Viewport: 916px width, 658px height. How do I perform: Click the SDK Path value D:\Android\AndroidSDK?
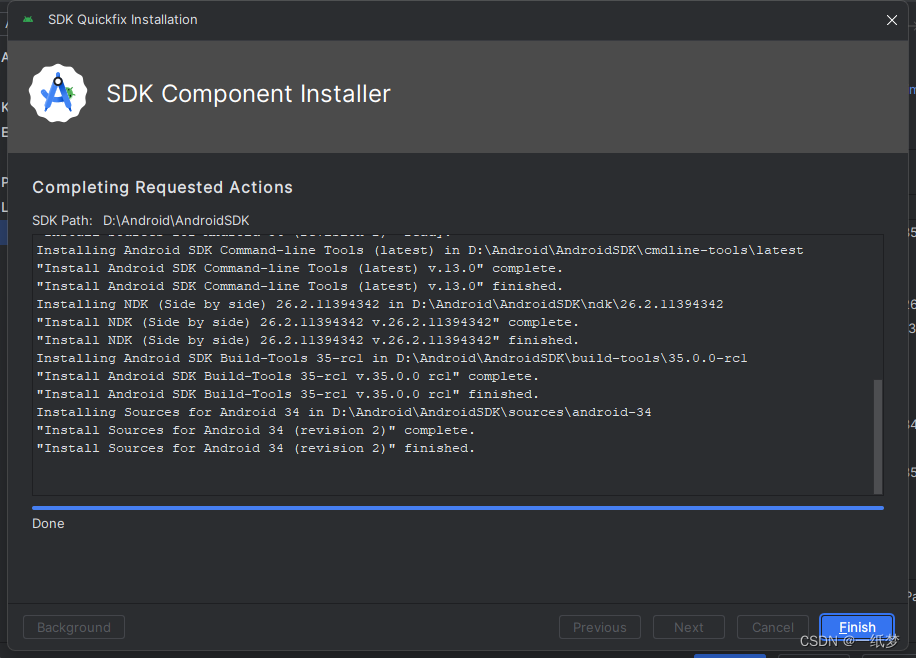[x=176, y=220]
